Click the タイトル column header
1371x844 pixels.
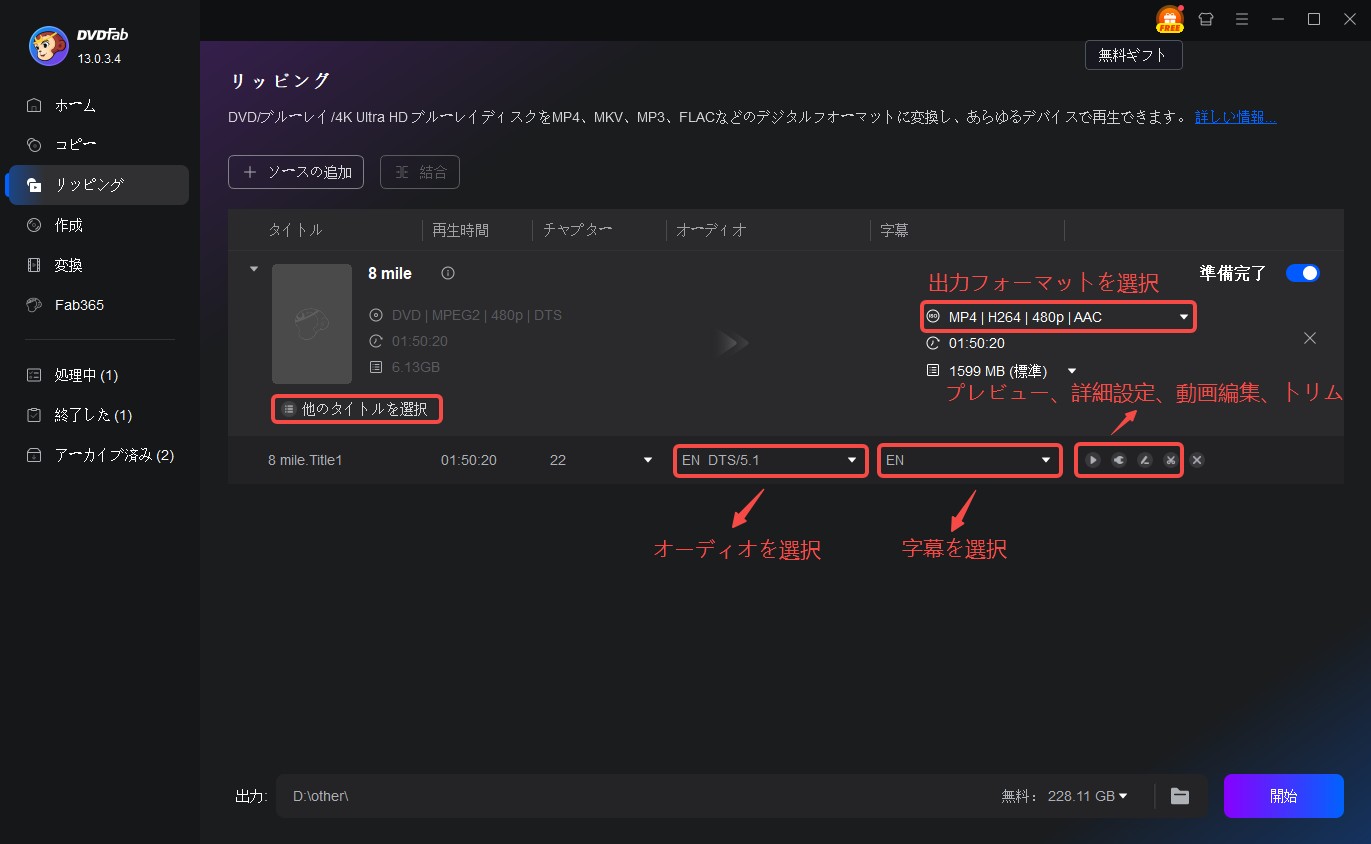point(295,230)
